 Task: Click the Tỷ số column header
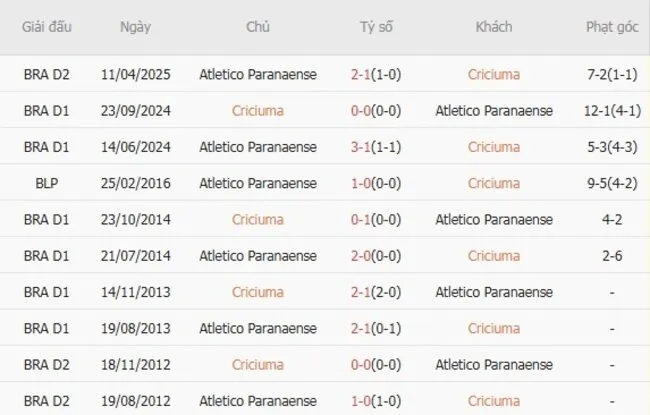tap(377, 27)
